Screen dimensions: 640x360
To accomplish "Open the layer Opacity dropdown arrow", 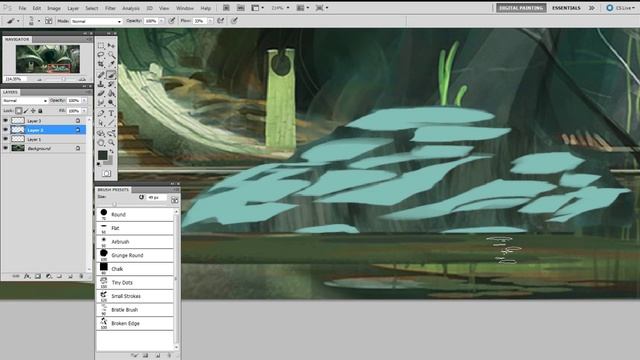I will [84, 100].
